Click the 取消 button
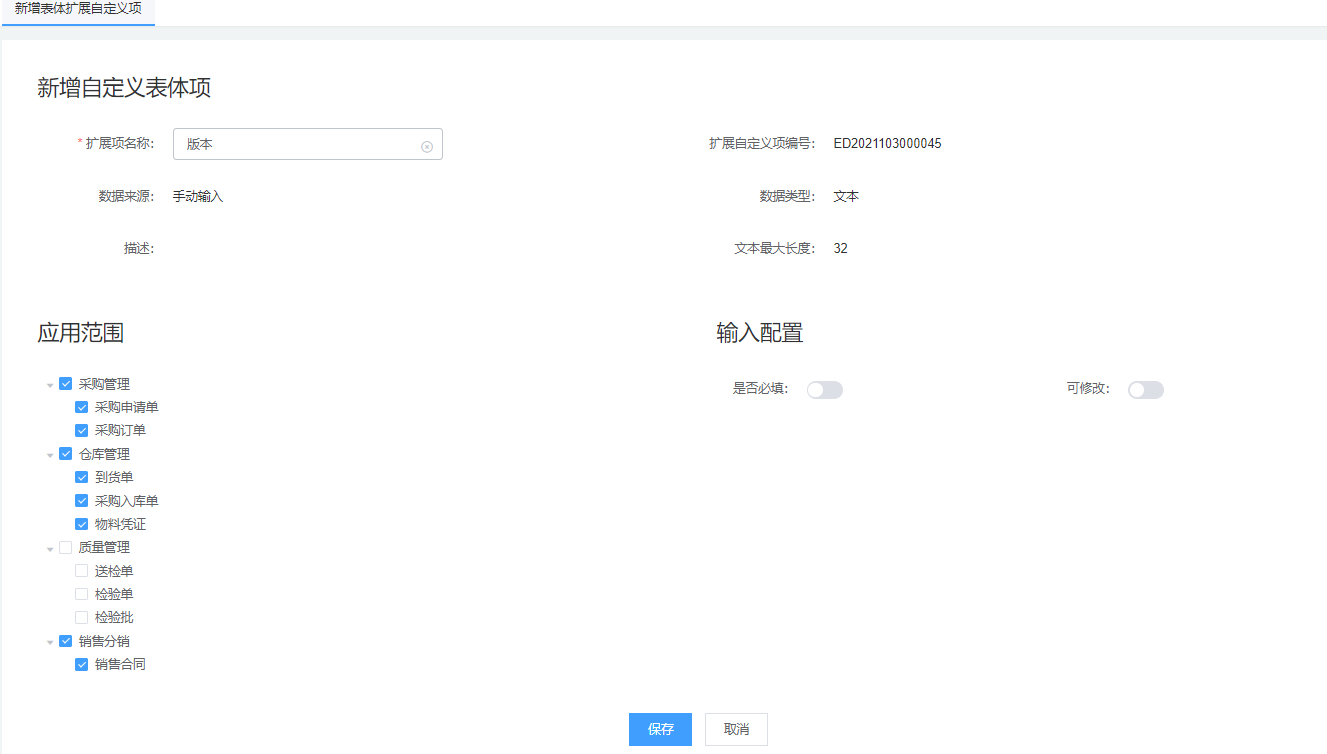The image size is (1327, 754). point(736,730)
